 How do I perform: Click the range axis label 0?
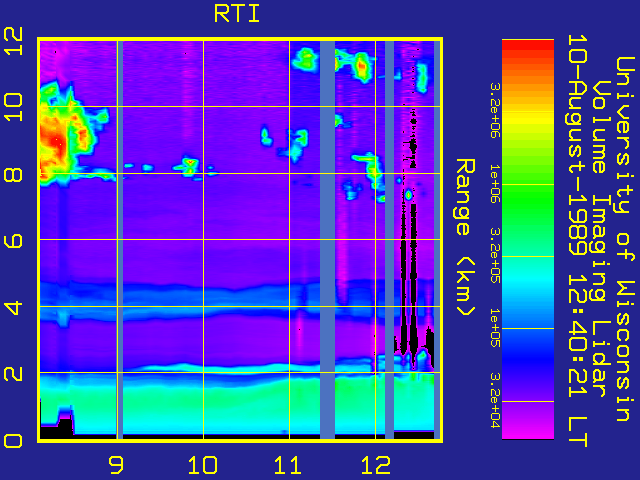pos(13,441)
